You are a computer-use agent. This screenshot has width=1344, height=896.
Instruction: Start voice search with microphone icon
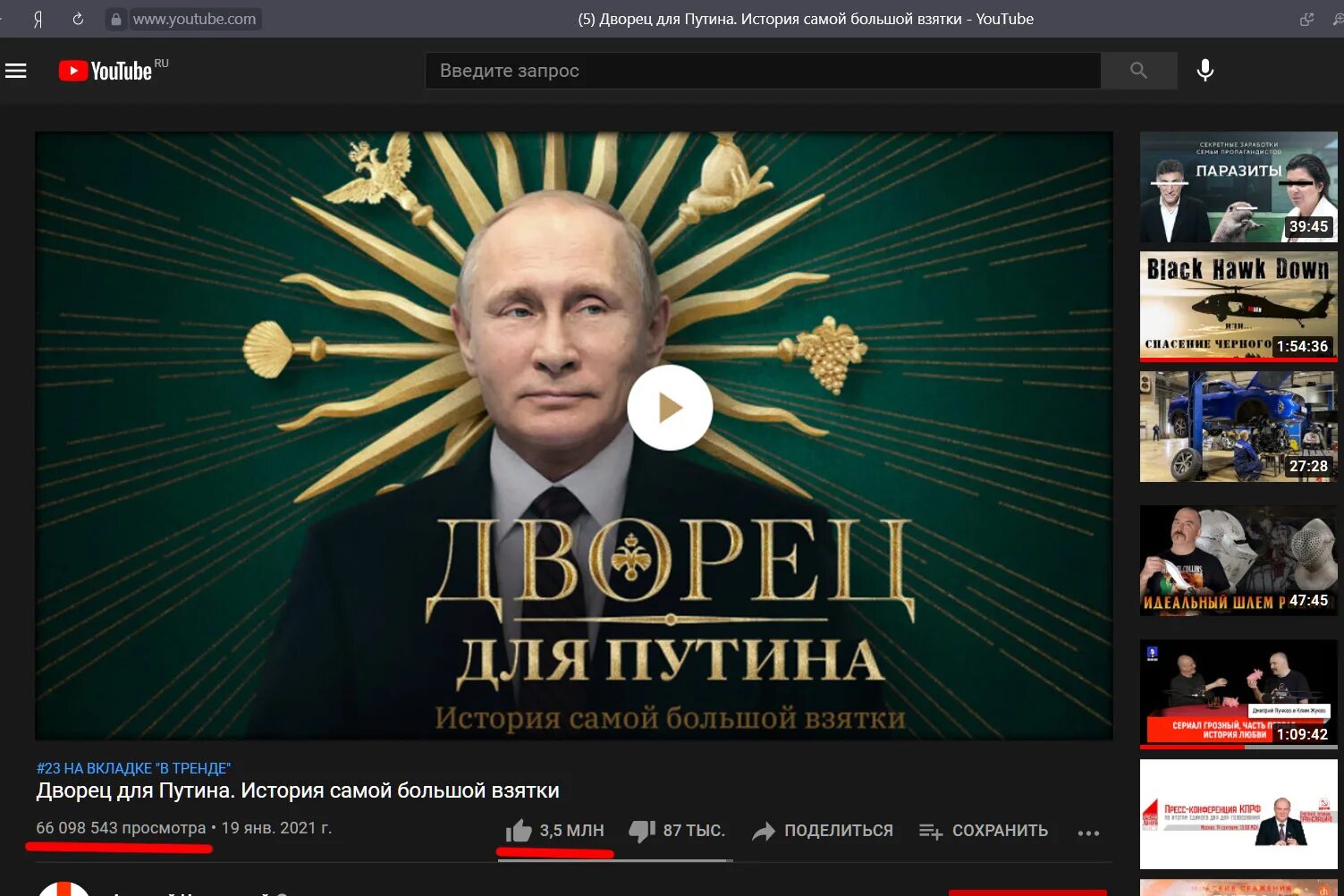tap(1205, 71)
